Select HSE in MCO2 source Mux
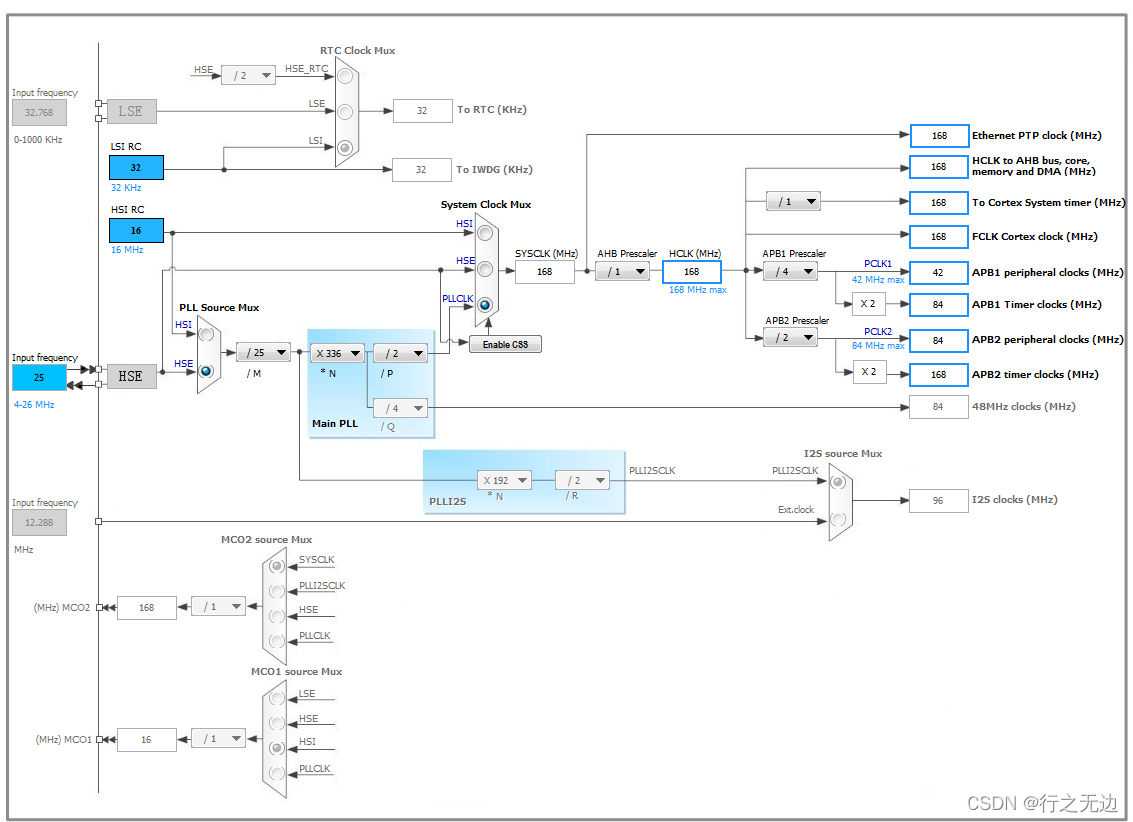1133x822 pixels. click(x=277, y=616)
